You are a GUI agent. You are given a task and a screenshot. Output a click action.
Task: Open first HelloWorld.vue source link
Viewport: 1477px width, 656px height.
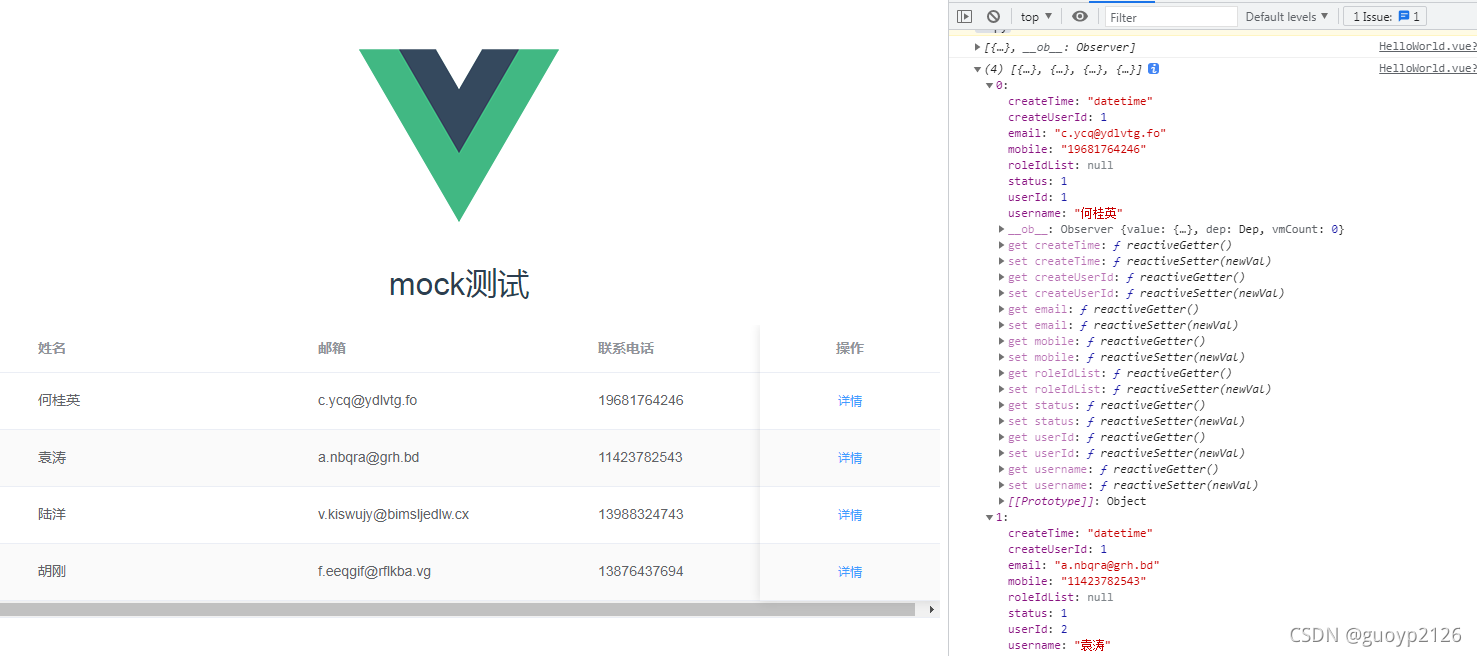1427,47
